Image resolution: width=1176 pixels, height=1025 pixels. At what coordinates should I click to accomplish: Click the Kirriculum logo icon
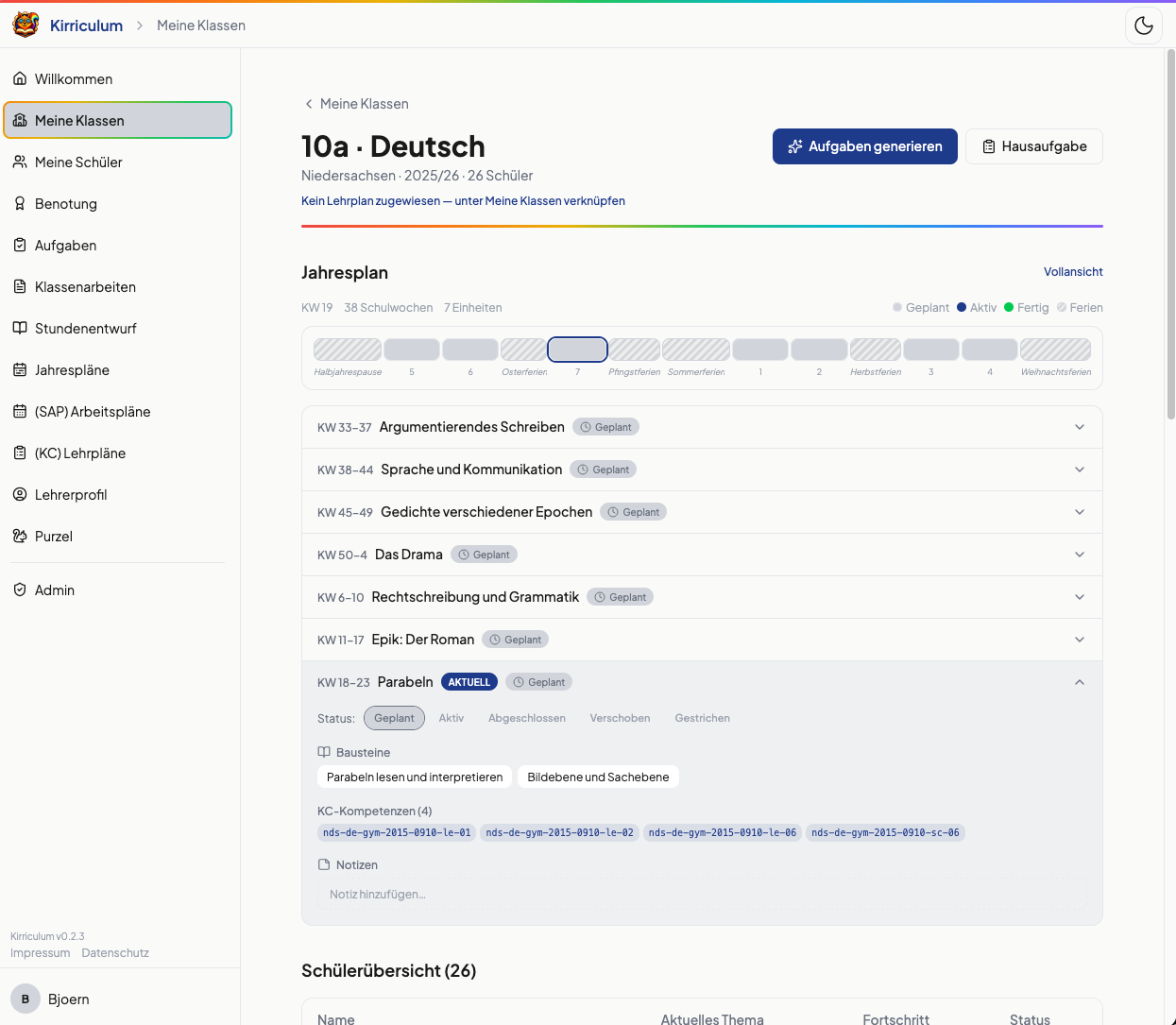(x=26, y=25)
